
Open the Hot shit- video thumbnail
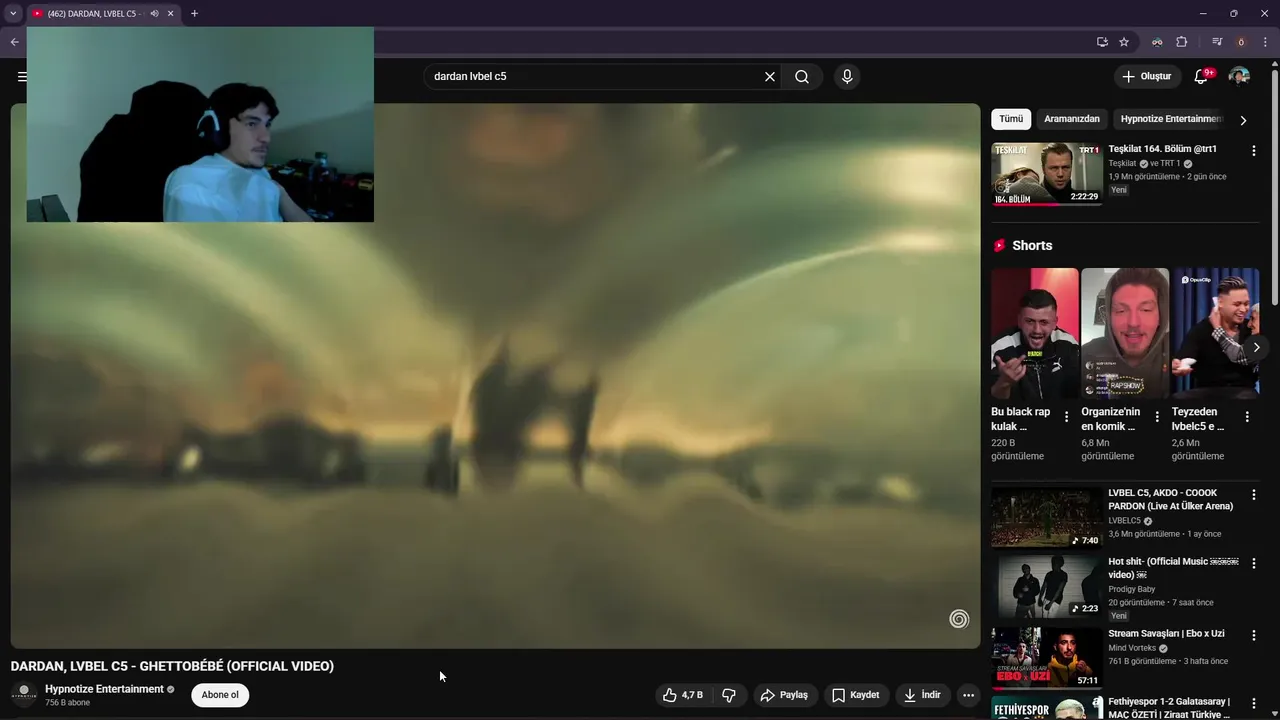pos(1047,587)
